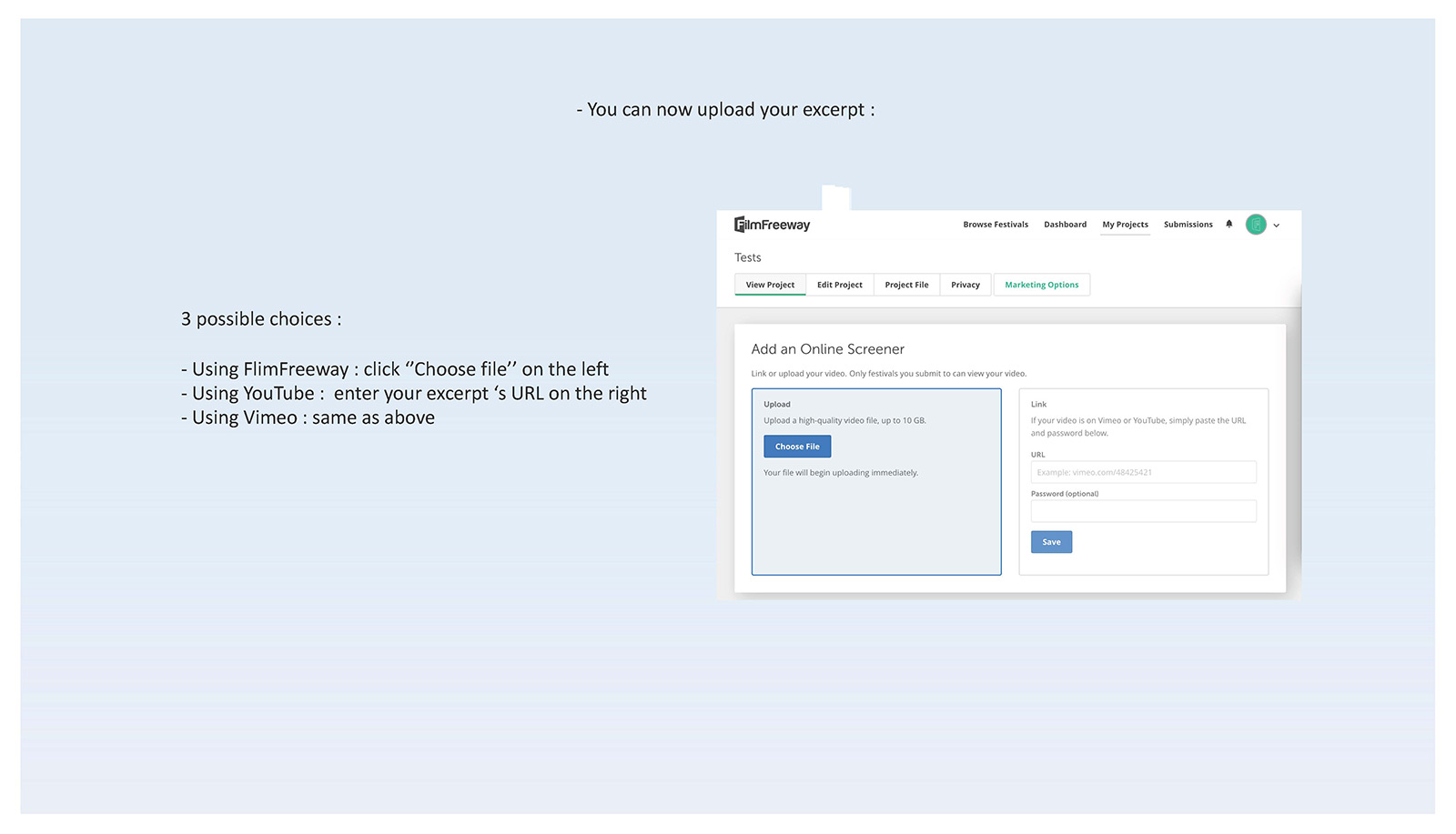The height and width of the screenshot is (834, 1456).
Task: Click the Tests project title
Action: (748, 257)
